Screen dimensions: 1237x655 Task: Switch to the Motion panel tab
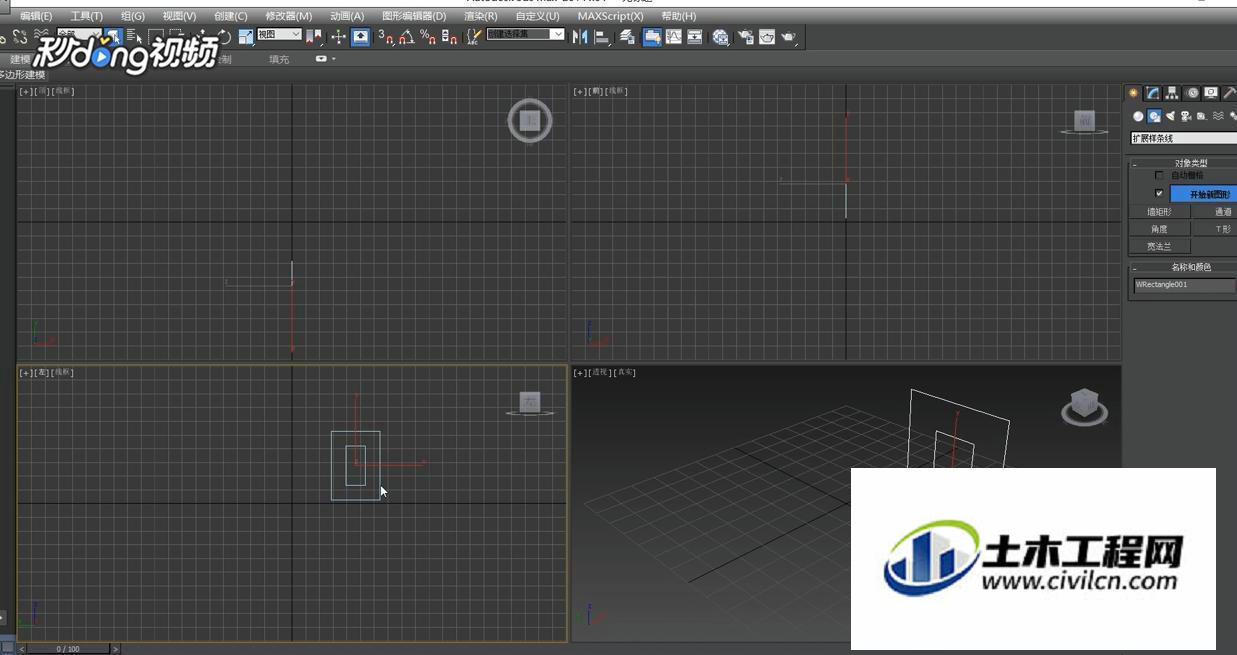click(x=1192, y=93)
